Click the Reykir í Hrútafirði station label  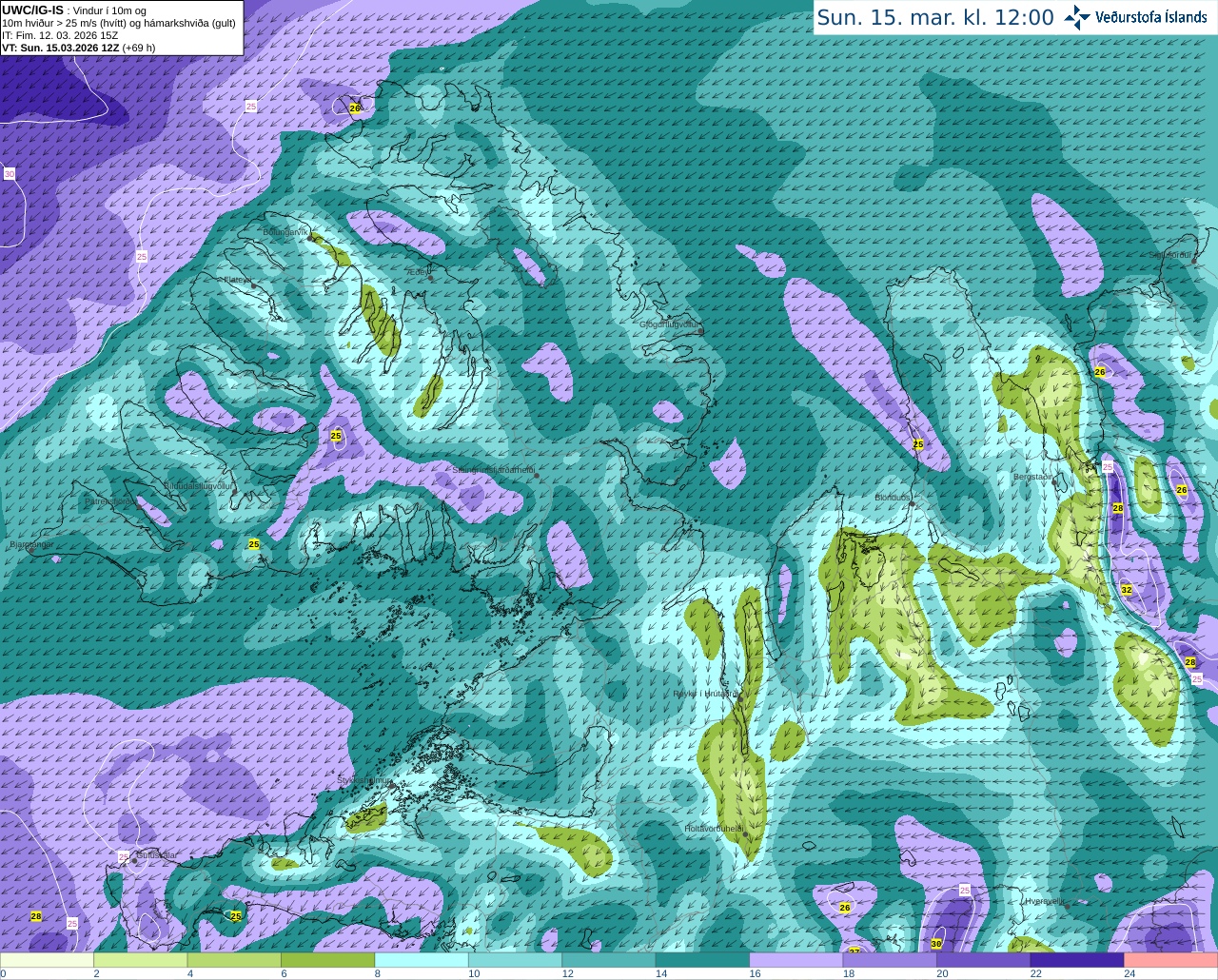click(705, 694)
